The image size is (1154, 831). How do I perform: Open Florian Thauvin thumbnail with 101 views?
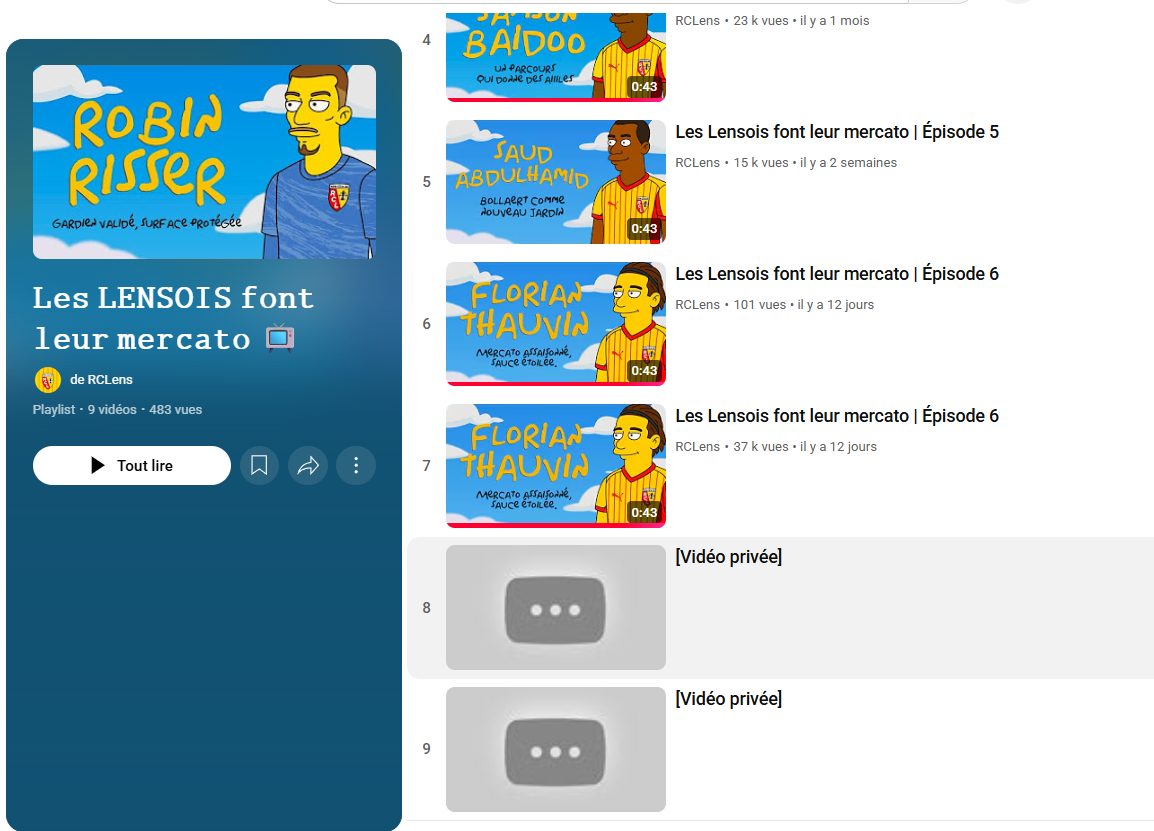click(556, 324)
